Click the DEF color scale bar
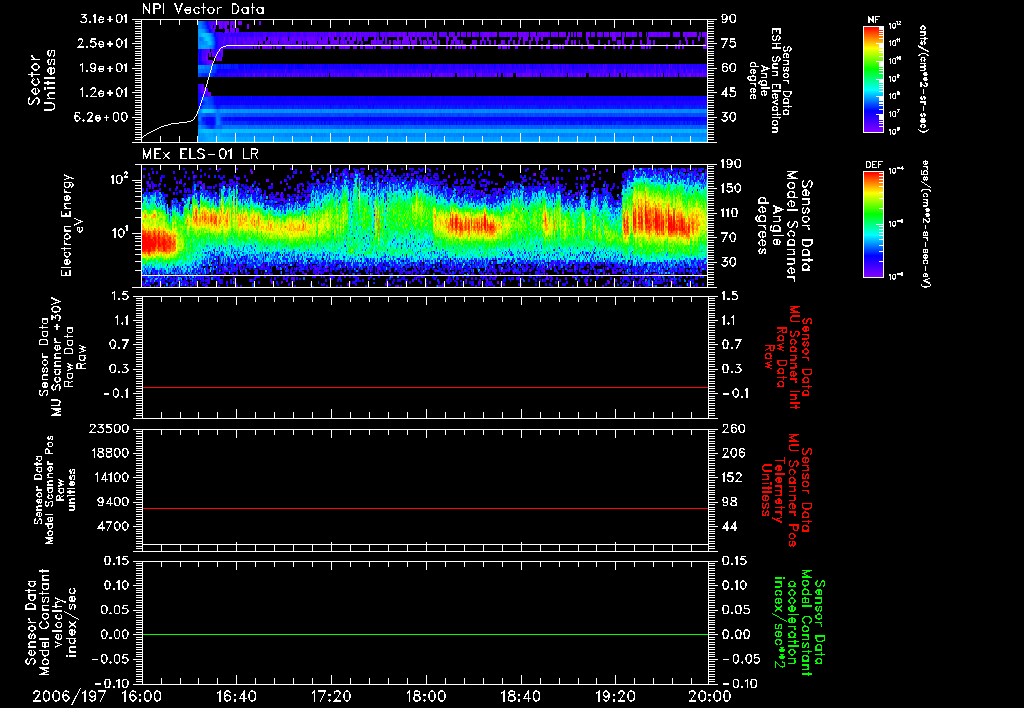1024x708 pixels. 874,224
